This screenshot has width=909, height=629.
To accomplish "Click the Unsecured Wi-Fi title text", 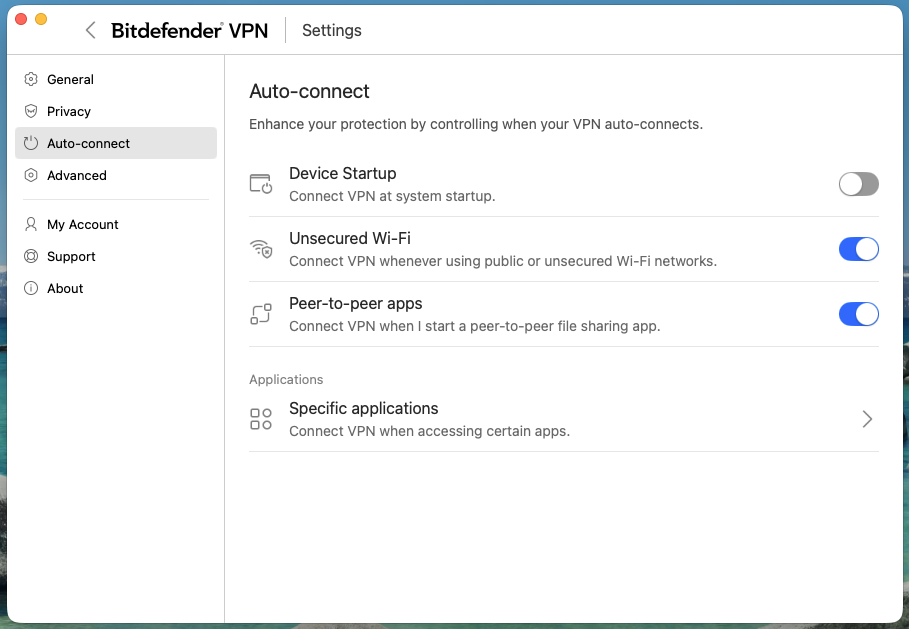I will point(350,238).
